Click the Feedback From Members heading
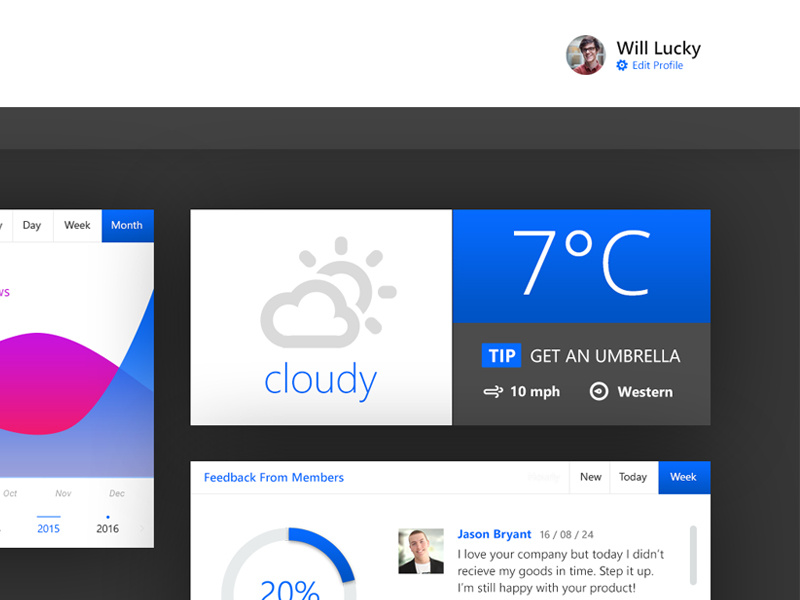 tap(273, 478)
